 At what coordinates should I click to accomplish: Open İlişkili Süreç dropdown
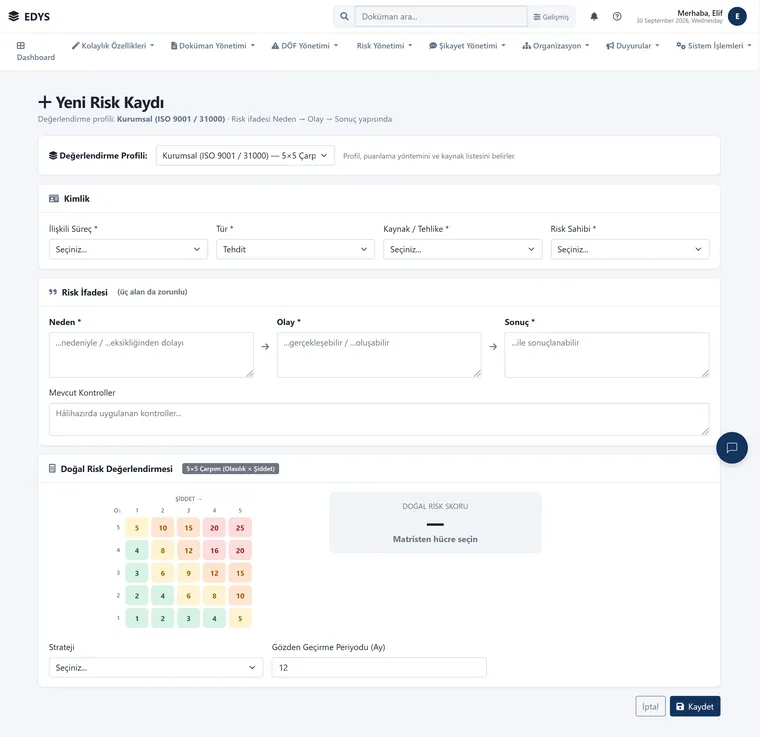(x=128, y=249)
